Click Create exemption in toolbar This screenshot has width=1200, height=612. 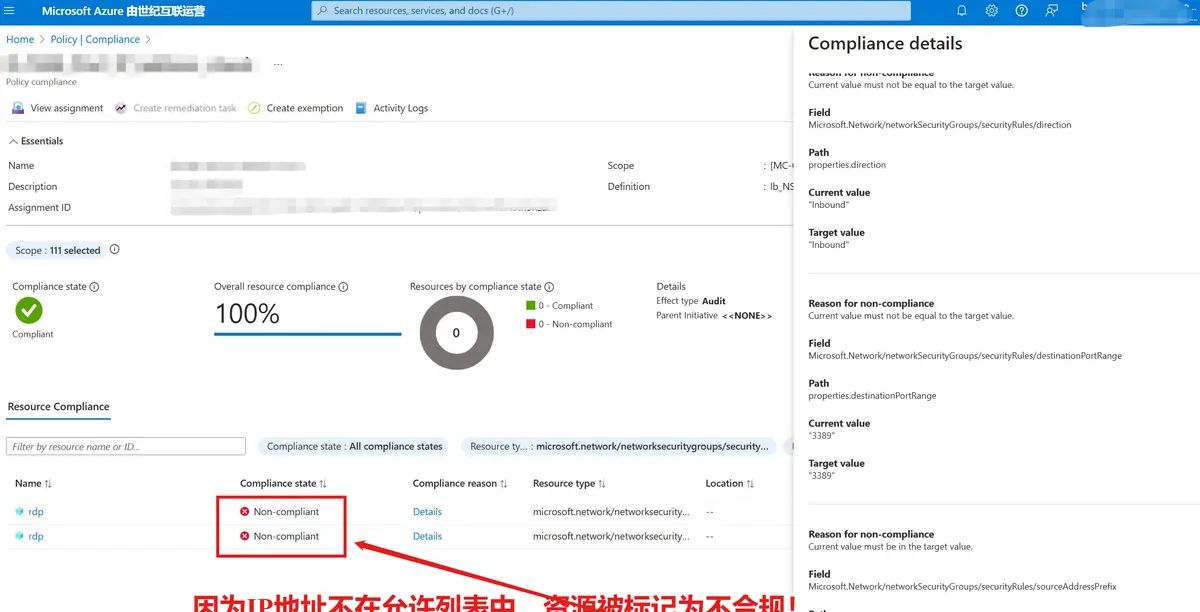pyautogui.click(x=296, y=108)
